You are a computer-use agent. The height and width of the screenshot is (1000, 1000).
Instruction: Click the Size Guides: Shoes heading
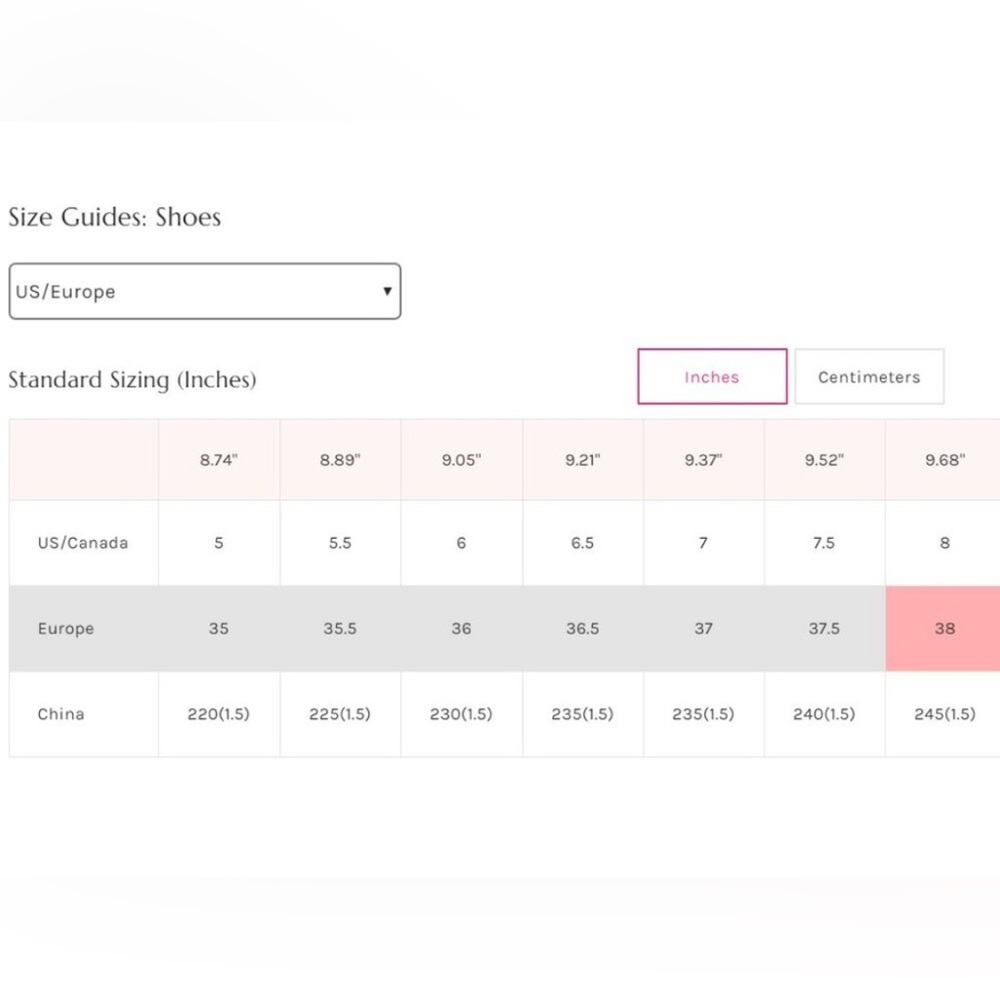pyautogui.click(x=115, y=217)
